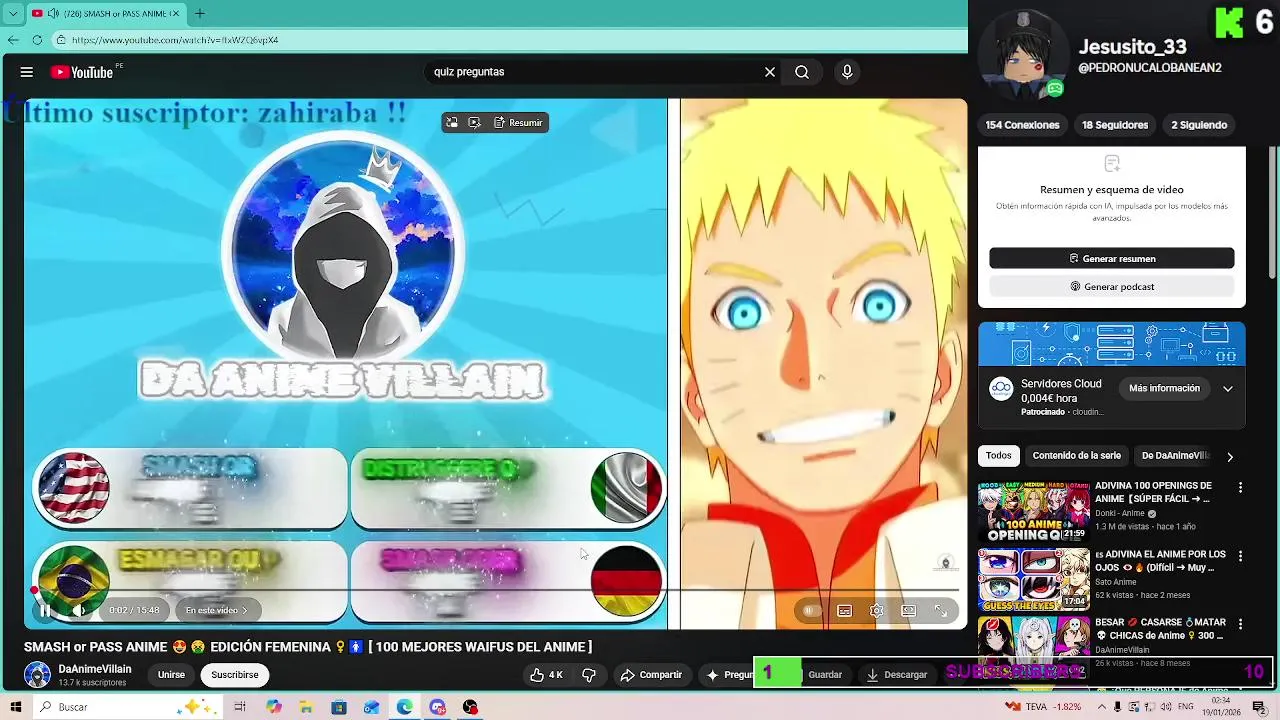Open 'ADIVINA 100 OPENINGS' video thumbnail
1280x720 pixels.
coord(1034,512)
